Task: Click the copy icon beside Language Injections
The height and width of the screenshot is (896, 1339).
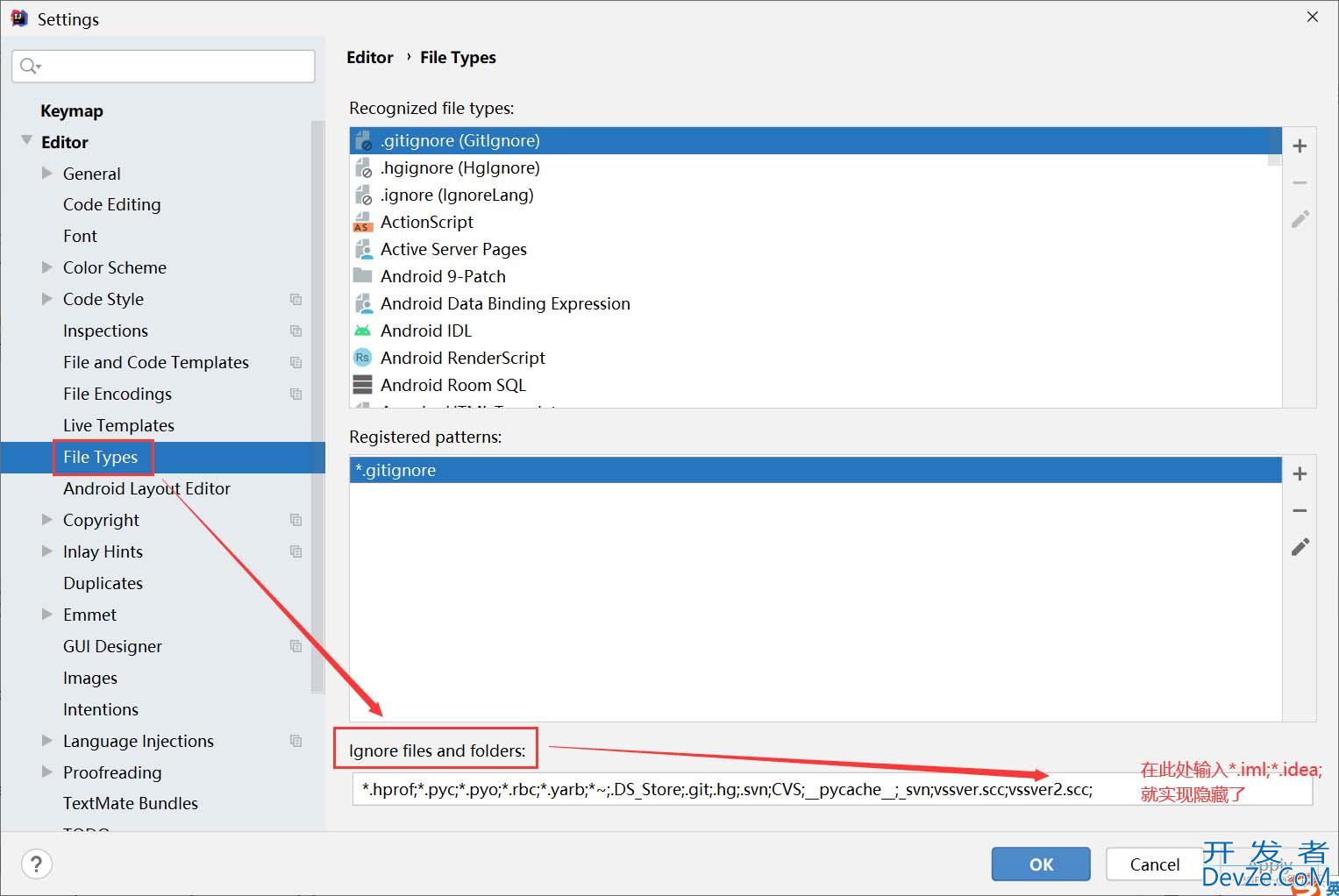Action: point(296,741)
